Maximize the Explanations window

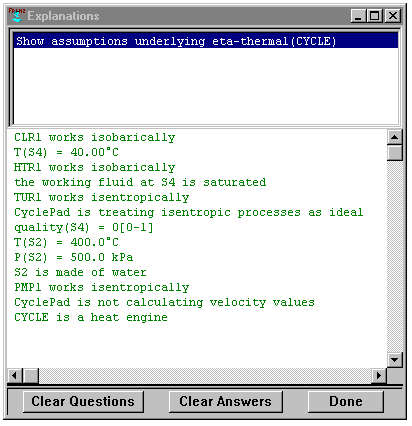click(x=374, y=16)
